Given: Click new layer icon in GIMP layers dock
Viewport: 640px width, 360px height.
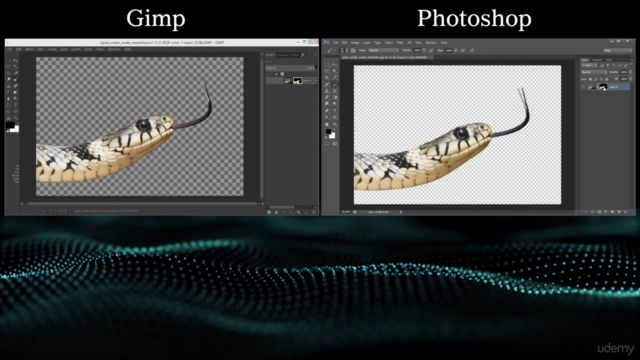Looking at the screenshot, I should point(269,212).
